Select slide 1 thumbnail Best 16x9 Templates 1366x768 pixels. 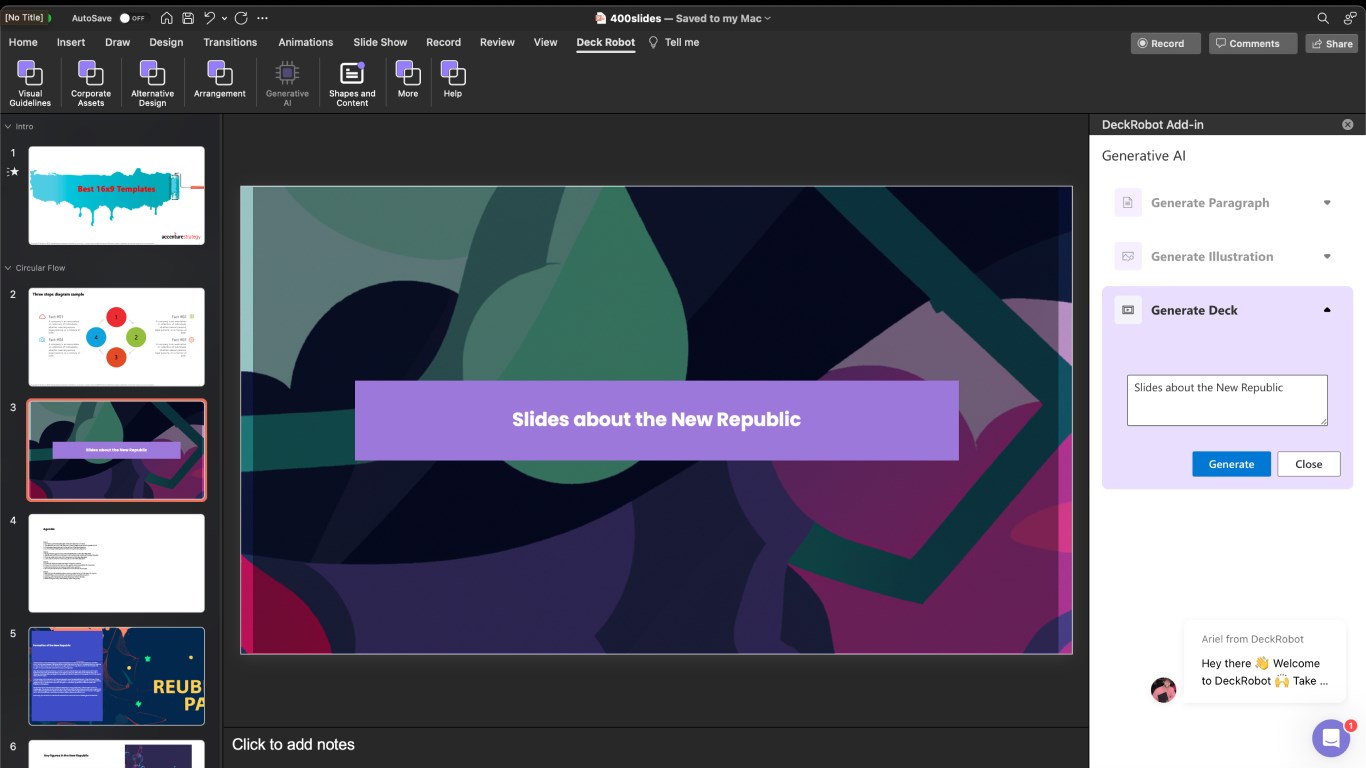tap(117, 196)
